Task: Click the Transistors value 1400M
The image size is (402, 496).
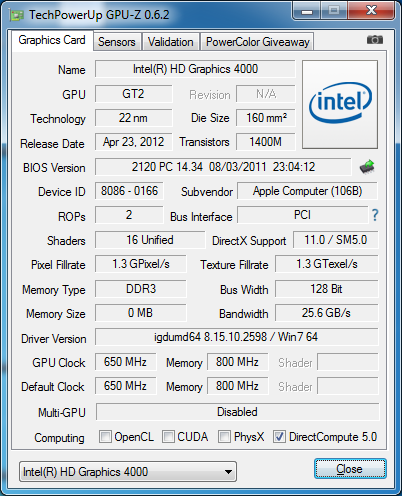Action: click(266, 142)
